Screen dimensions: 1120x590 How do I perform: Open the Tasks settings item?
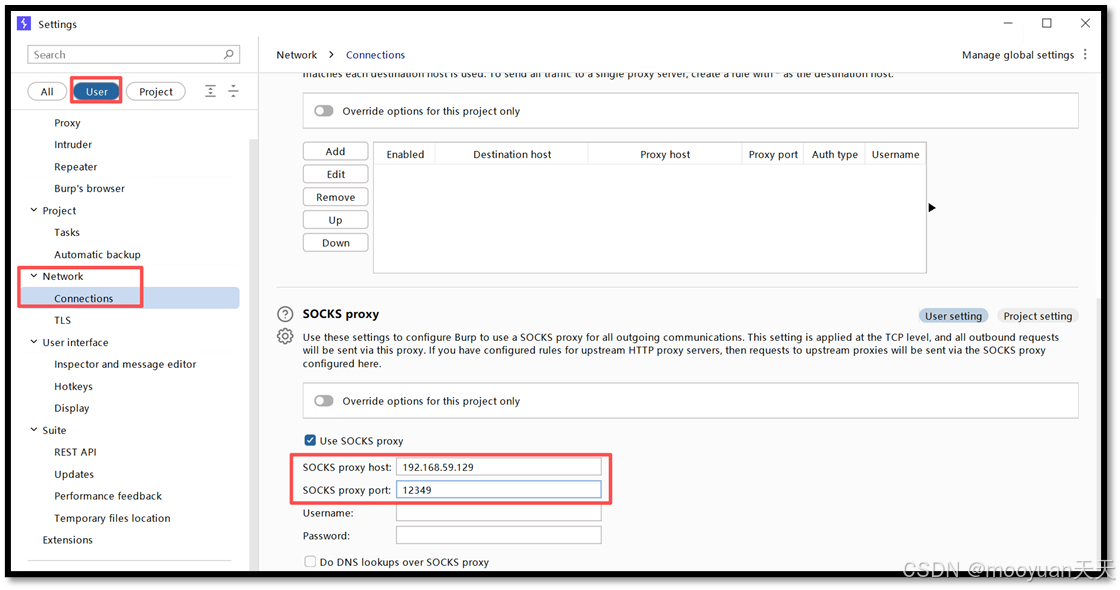pos(67,232)
